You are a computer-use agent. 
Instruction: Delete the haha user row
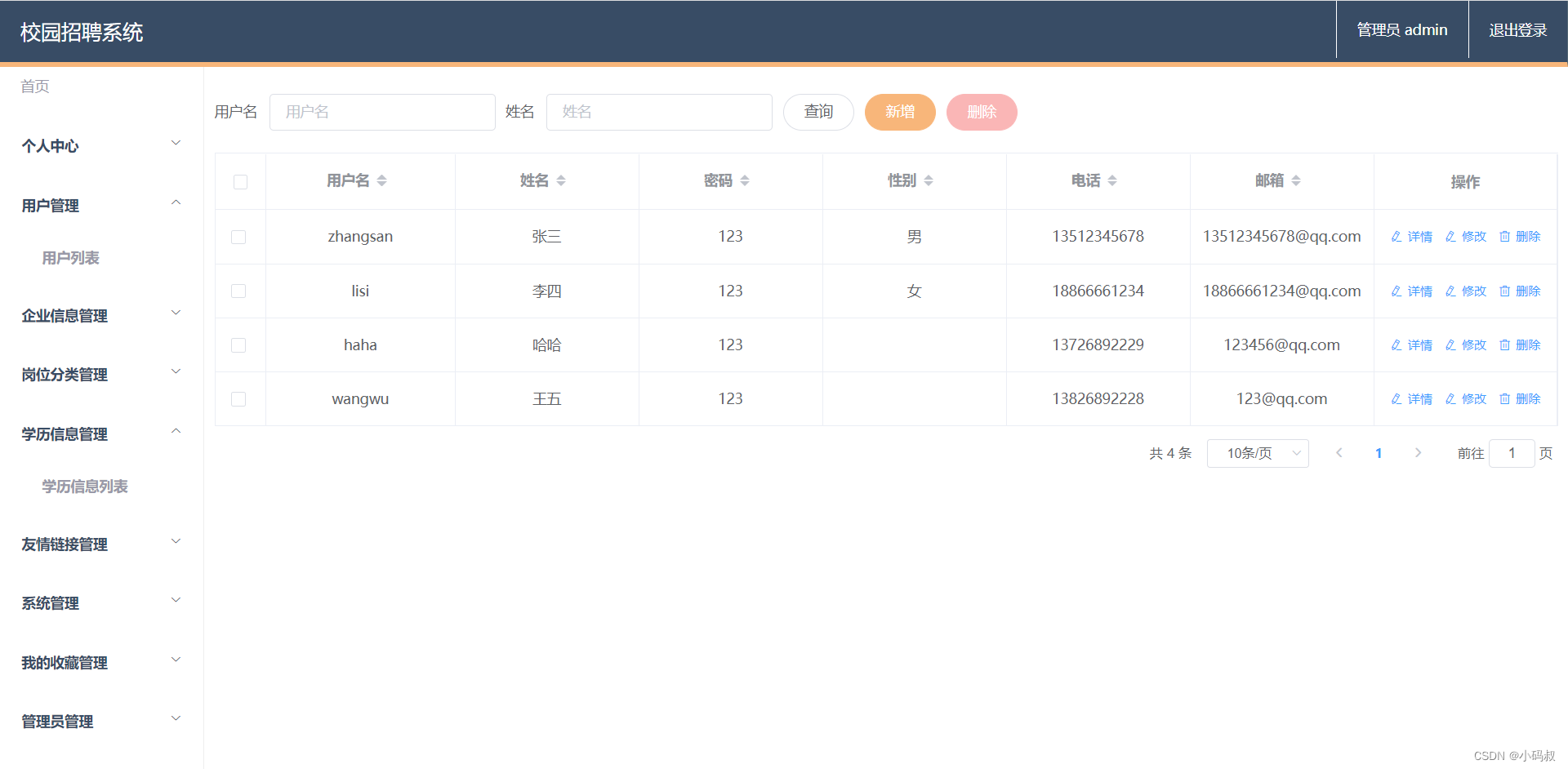[1520, 345]
